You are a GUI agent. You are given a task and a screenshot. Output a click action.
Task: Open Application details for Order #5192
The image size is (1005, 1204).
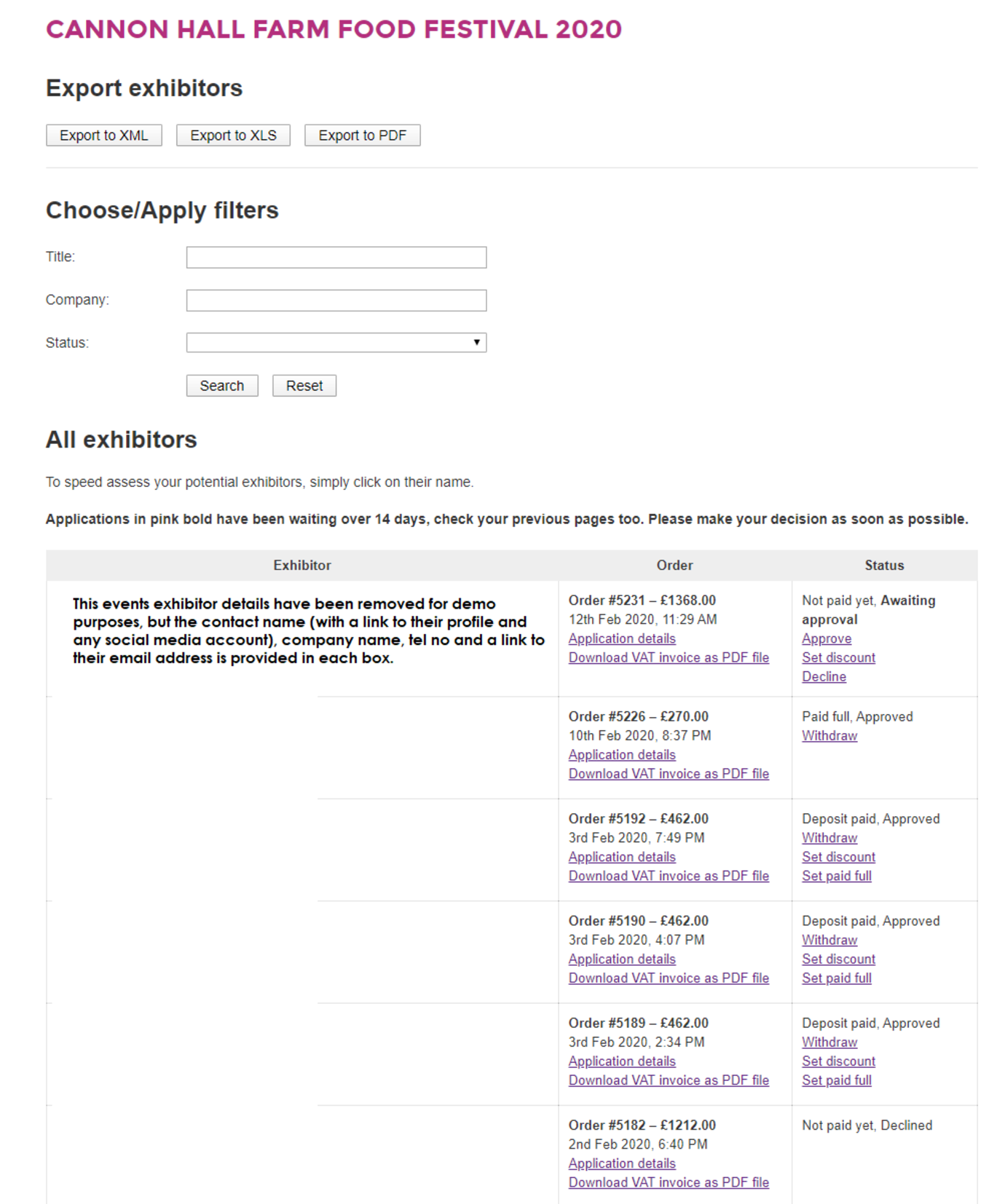click(622, 857)
